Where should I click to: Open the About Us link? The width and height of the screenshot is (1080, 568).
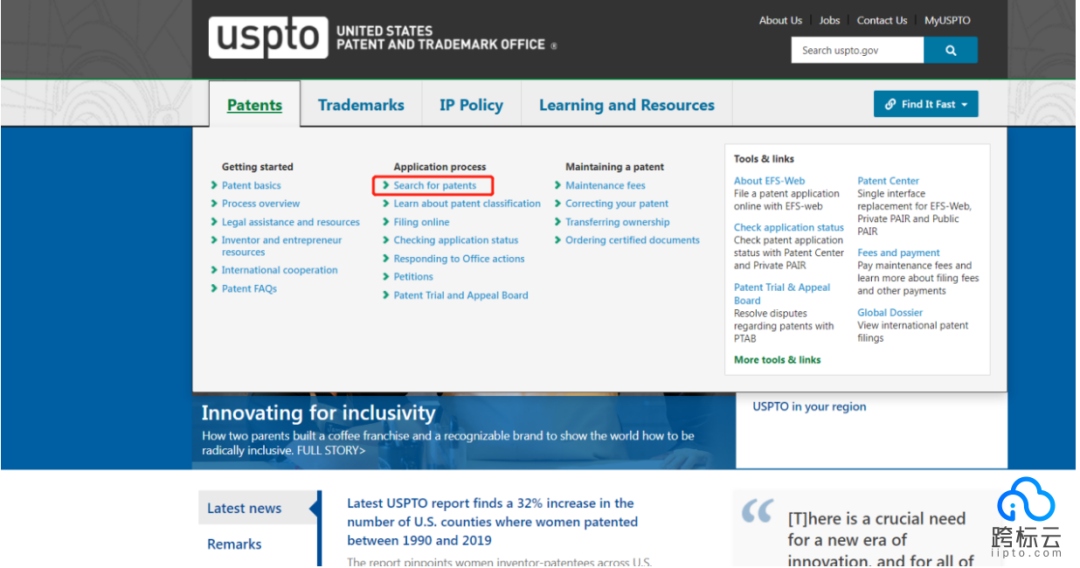pyautogui.click(x=780, y=21)
